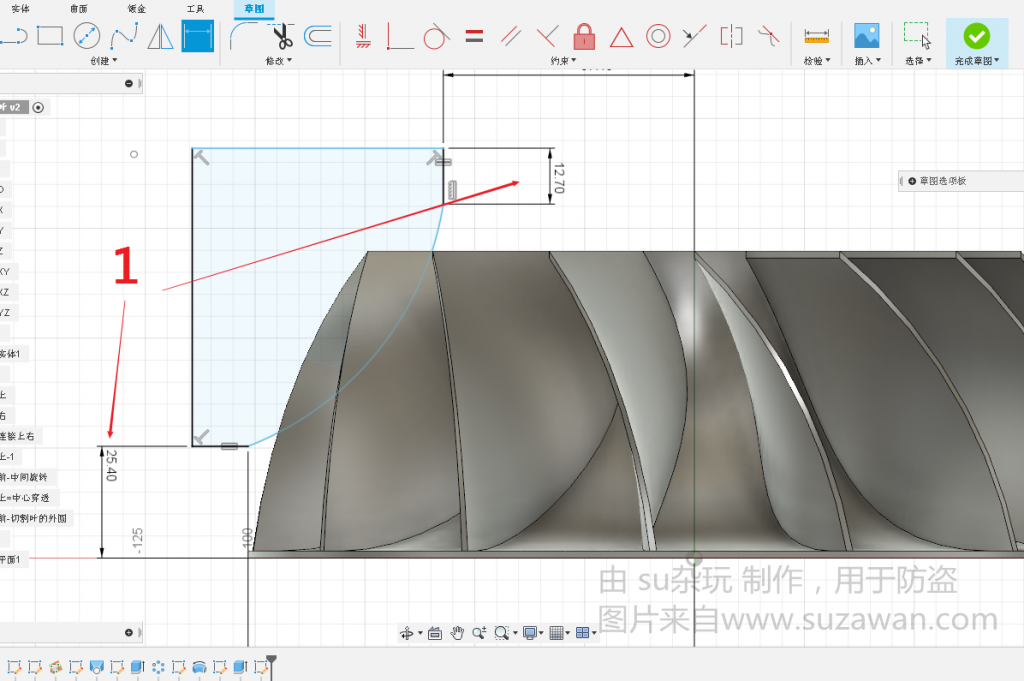Open the Viewports dropdown arrow
Screen dimensions: 1024x681
pyautogui.click(x=594, y=633)
